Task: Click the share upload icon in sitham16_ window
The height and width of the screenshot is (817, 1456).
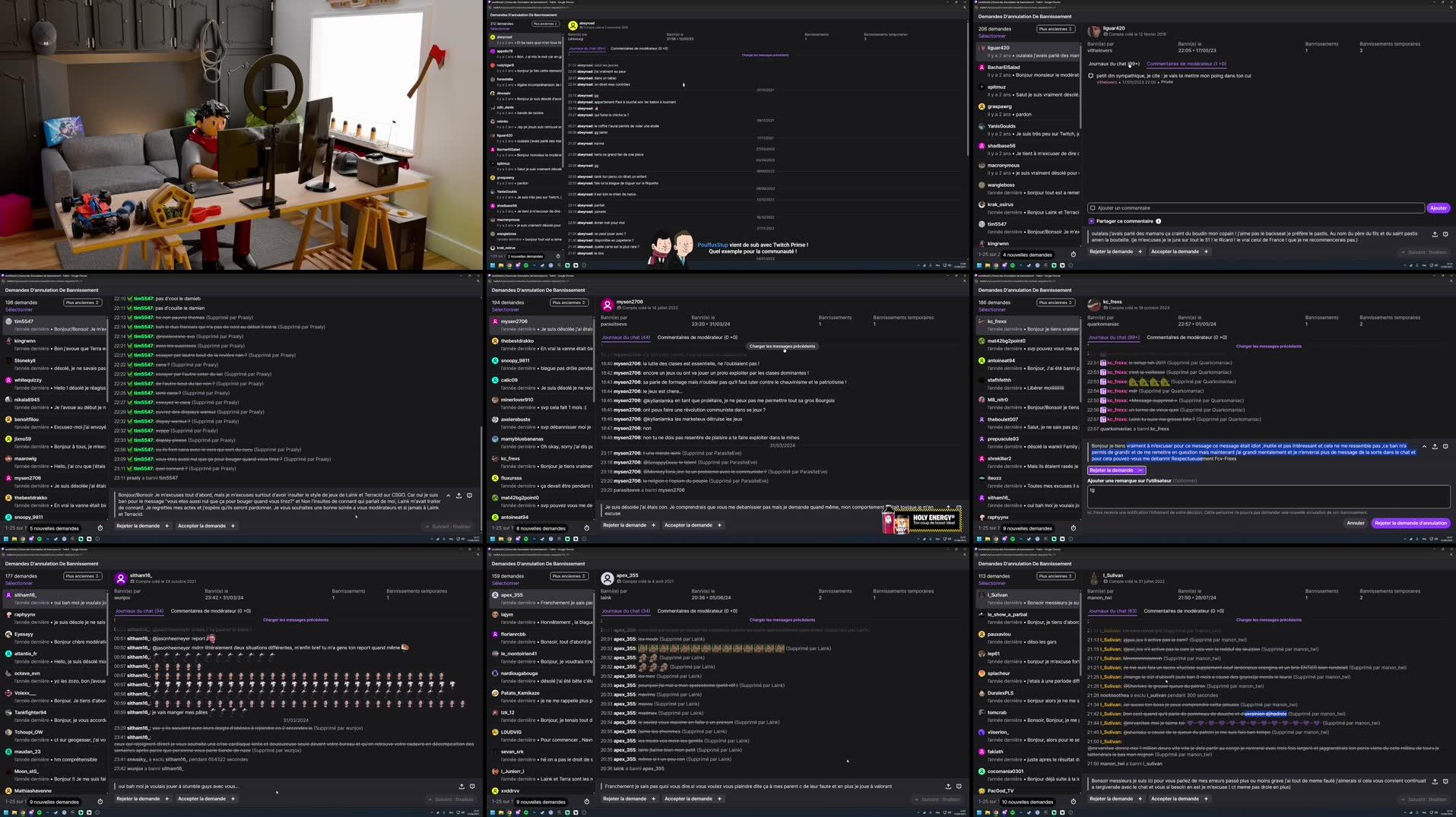Action: [x=462, y=787]
